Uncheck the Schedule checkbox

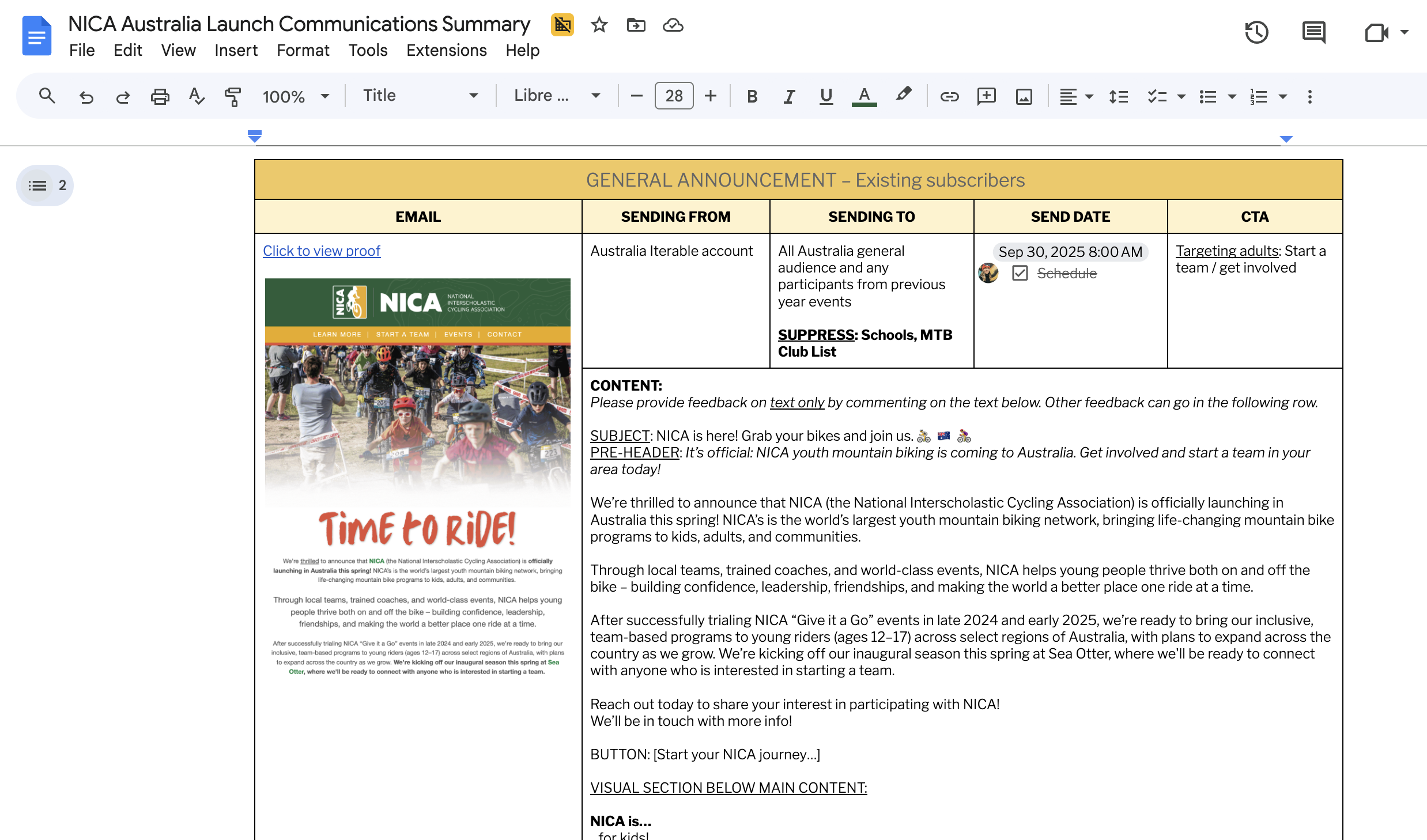1021,274
